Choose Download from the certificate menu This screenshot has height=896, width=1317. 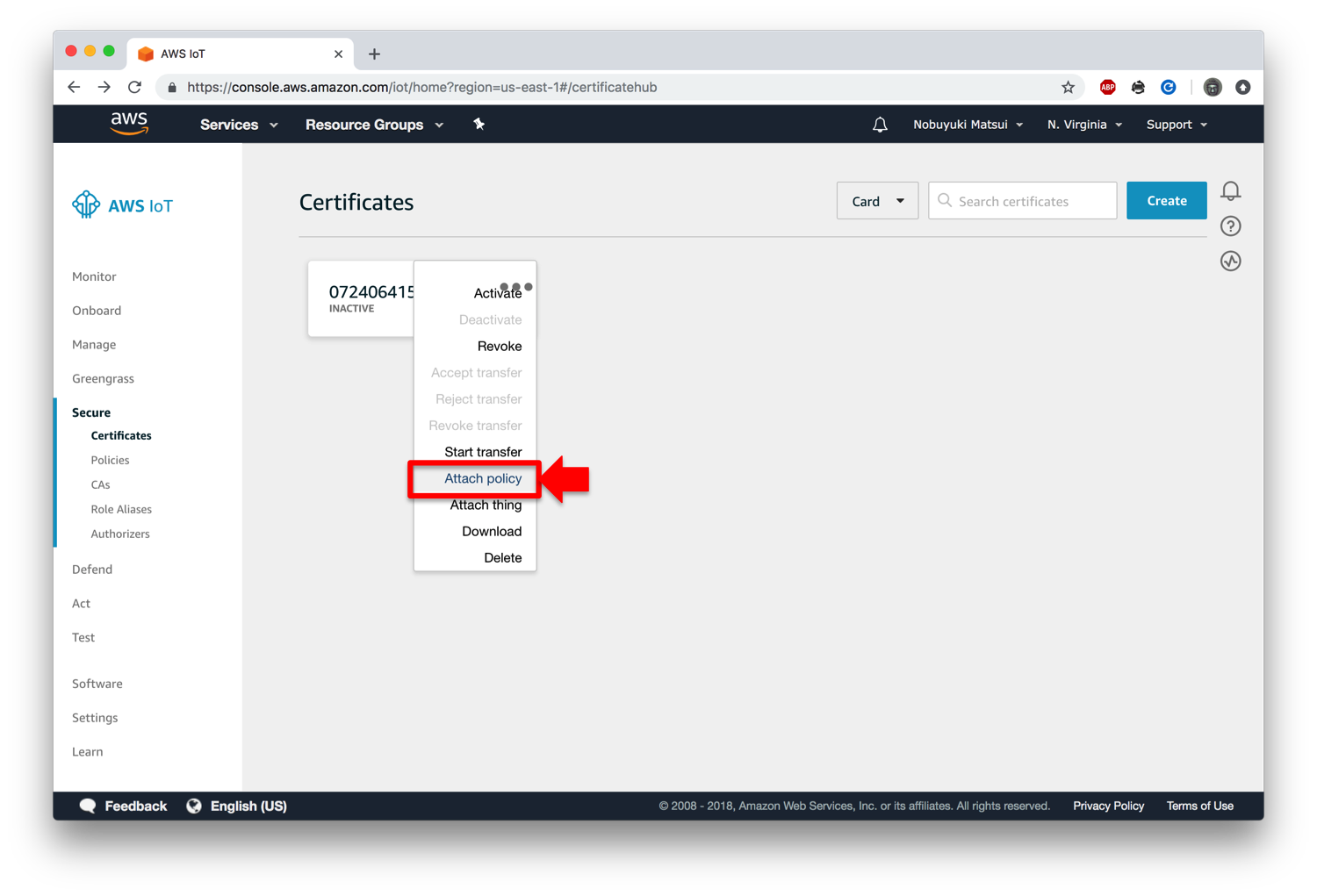491,531
